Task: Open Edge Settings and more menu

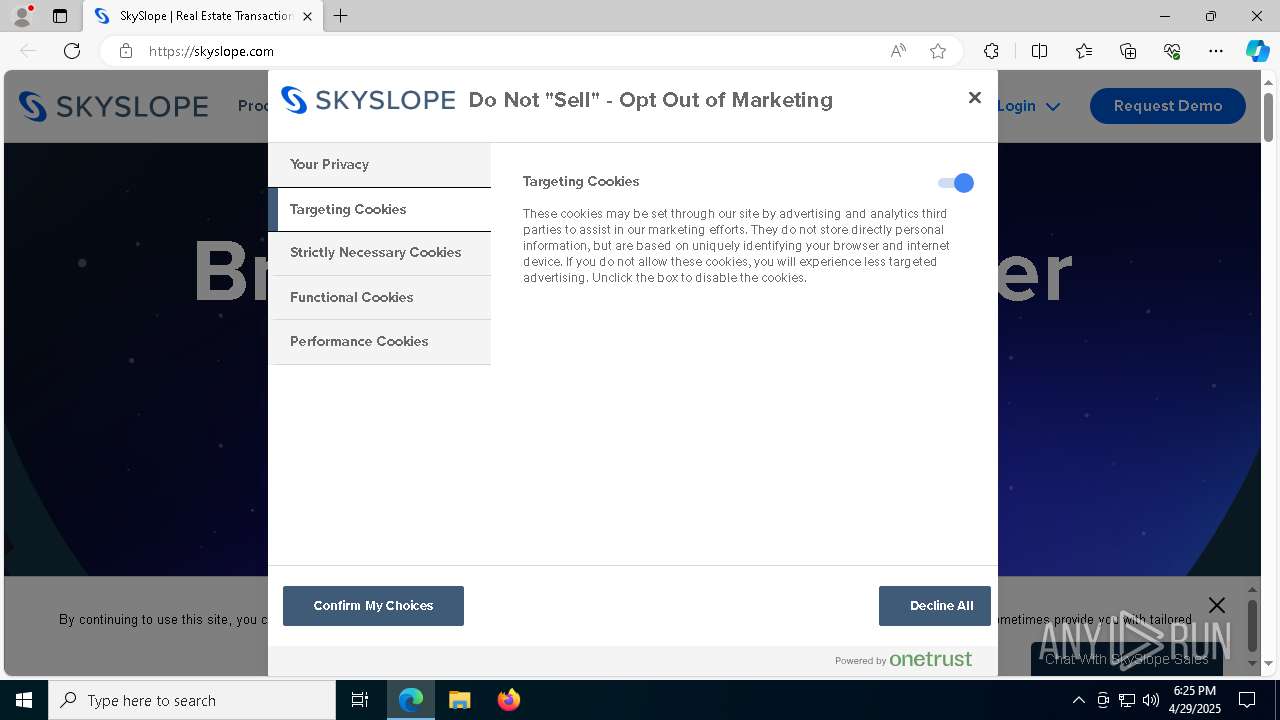Action: (x=1216, y=51)
